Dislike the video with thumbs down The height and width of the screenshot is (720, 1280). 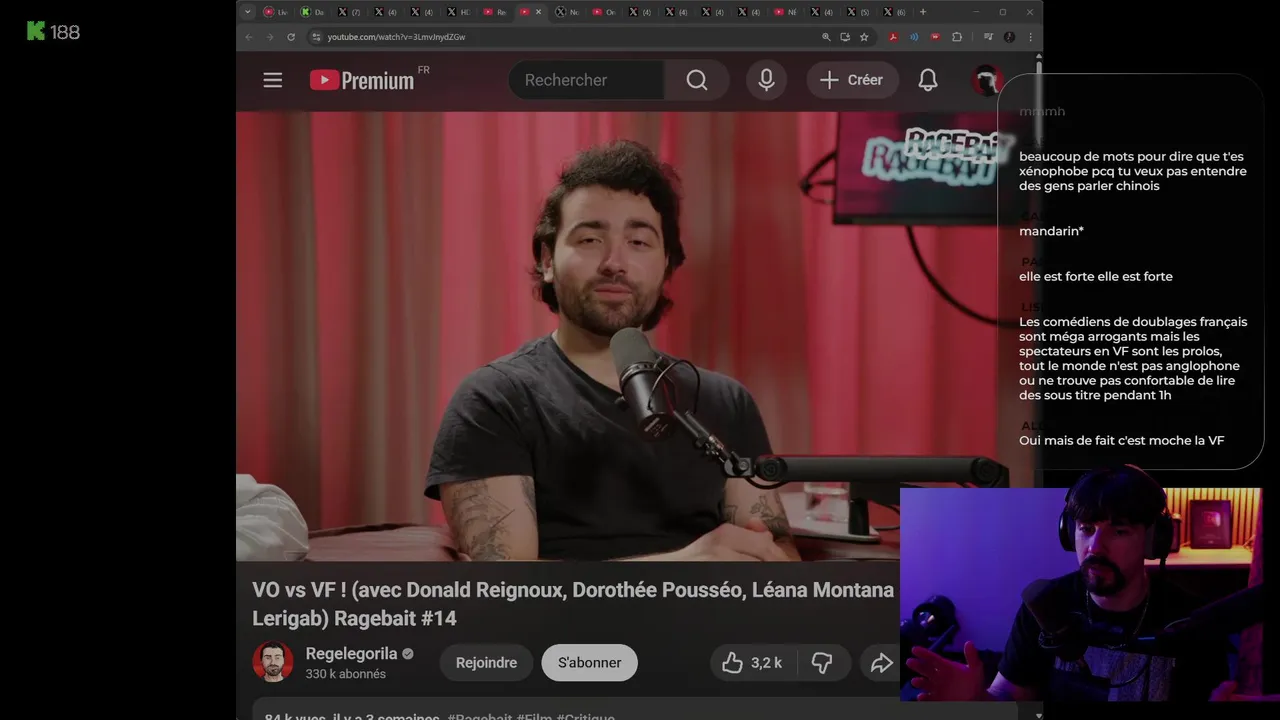(x=822, y=662)
